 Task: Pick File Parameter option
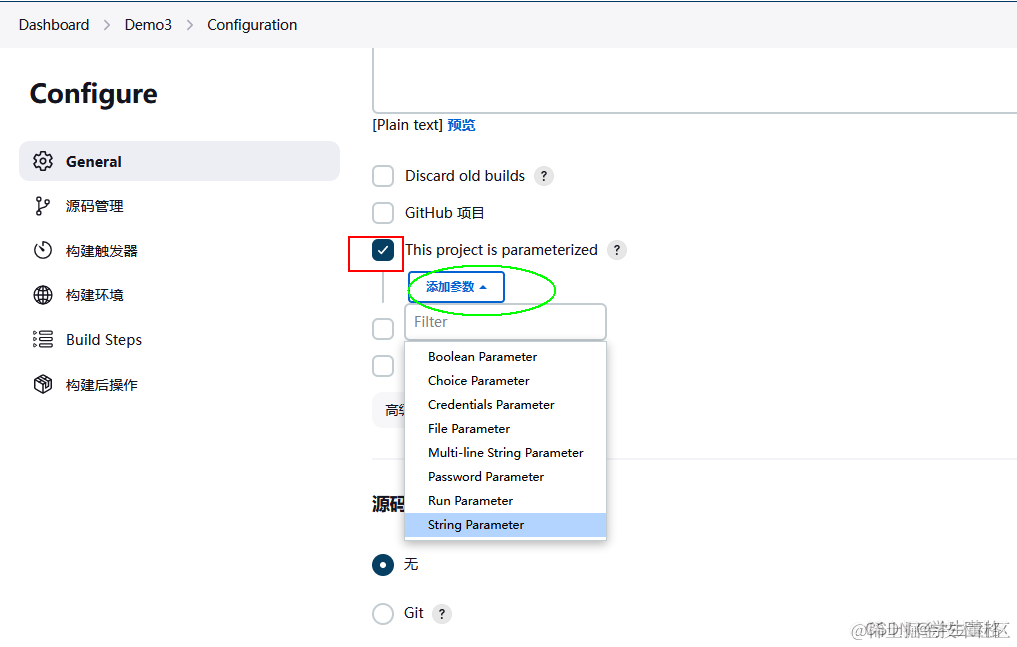pos(505,429)
